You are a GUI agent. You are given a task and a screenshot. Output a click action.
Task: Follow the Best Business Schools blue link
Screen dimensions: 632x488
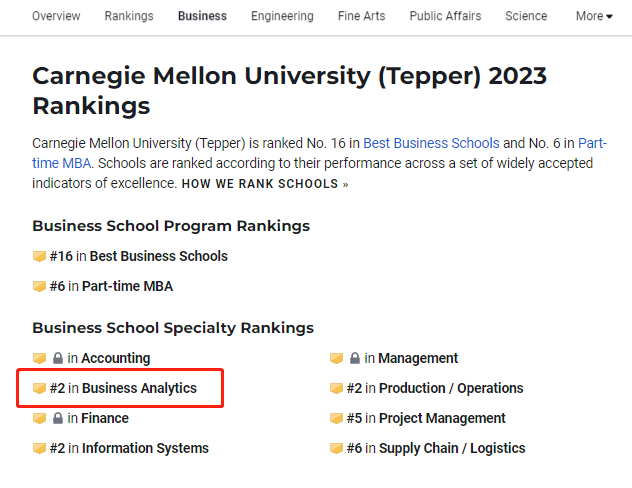[431, 143]
